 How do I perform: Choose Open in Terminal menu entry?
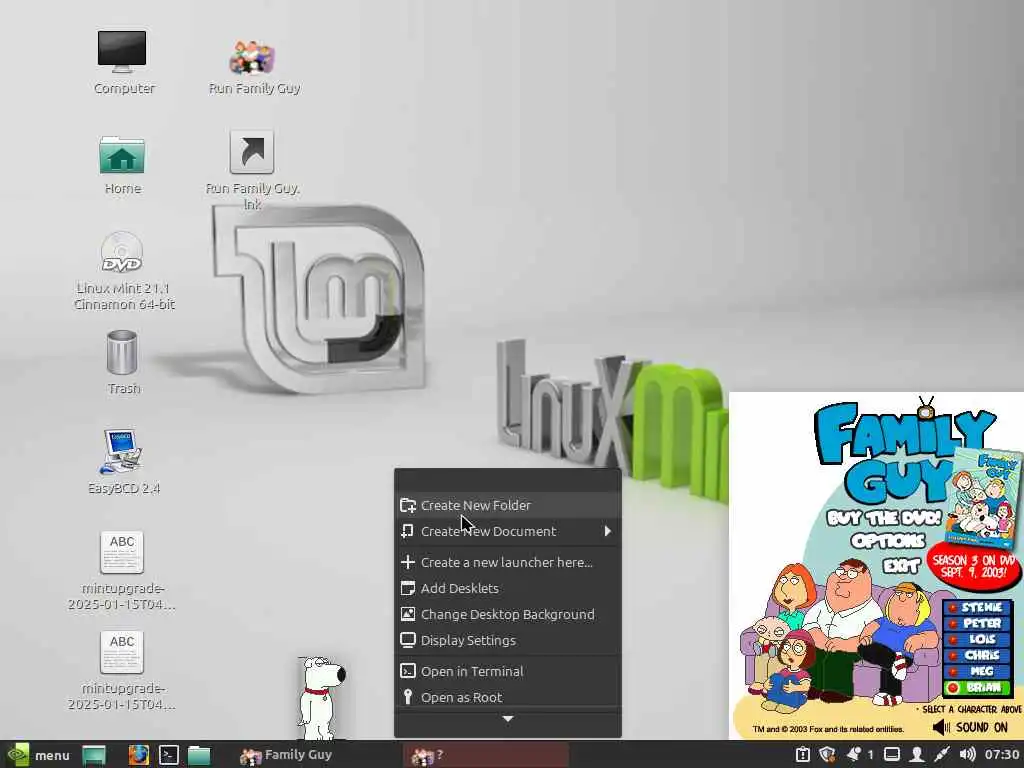pyautogui.click(x=508, y=671)
